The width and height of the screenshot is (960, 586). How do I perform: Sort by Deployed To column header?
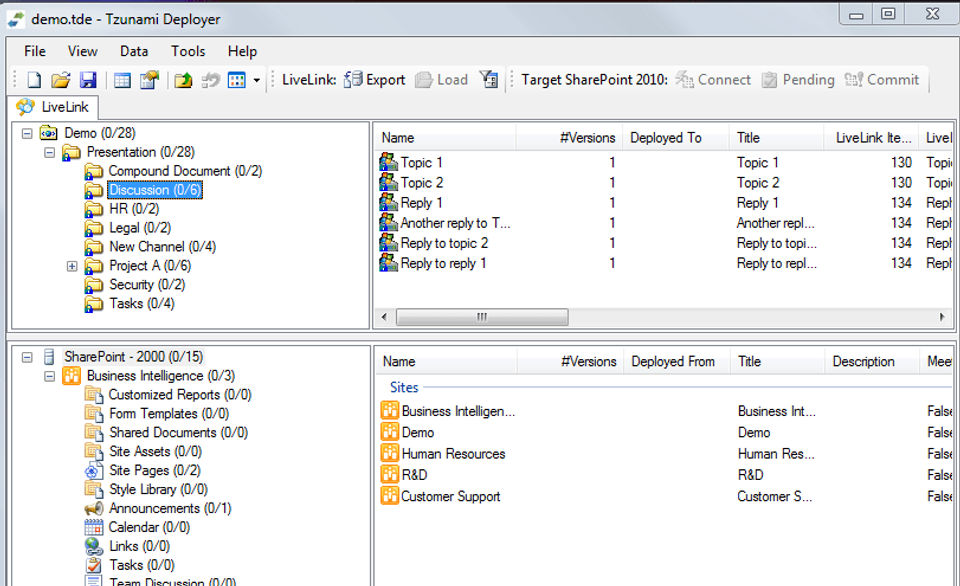click(x=676, y=138)
